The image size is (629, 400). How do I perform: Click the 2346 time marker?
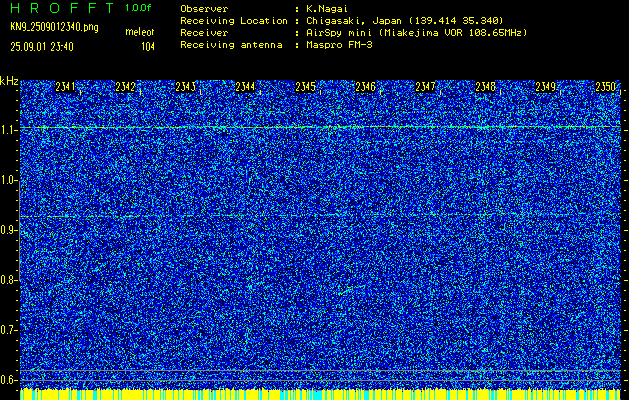pyautogui.click(x=365, y=87)
